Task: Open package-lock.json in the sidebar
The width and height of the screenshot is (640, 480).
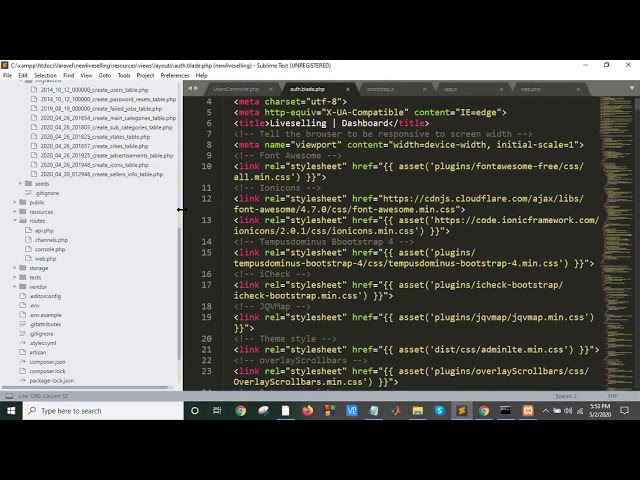Action: click(x=51, y=381)
